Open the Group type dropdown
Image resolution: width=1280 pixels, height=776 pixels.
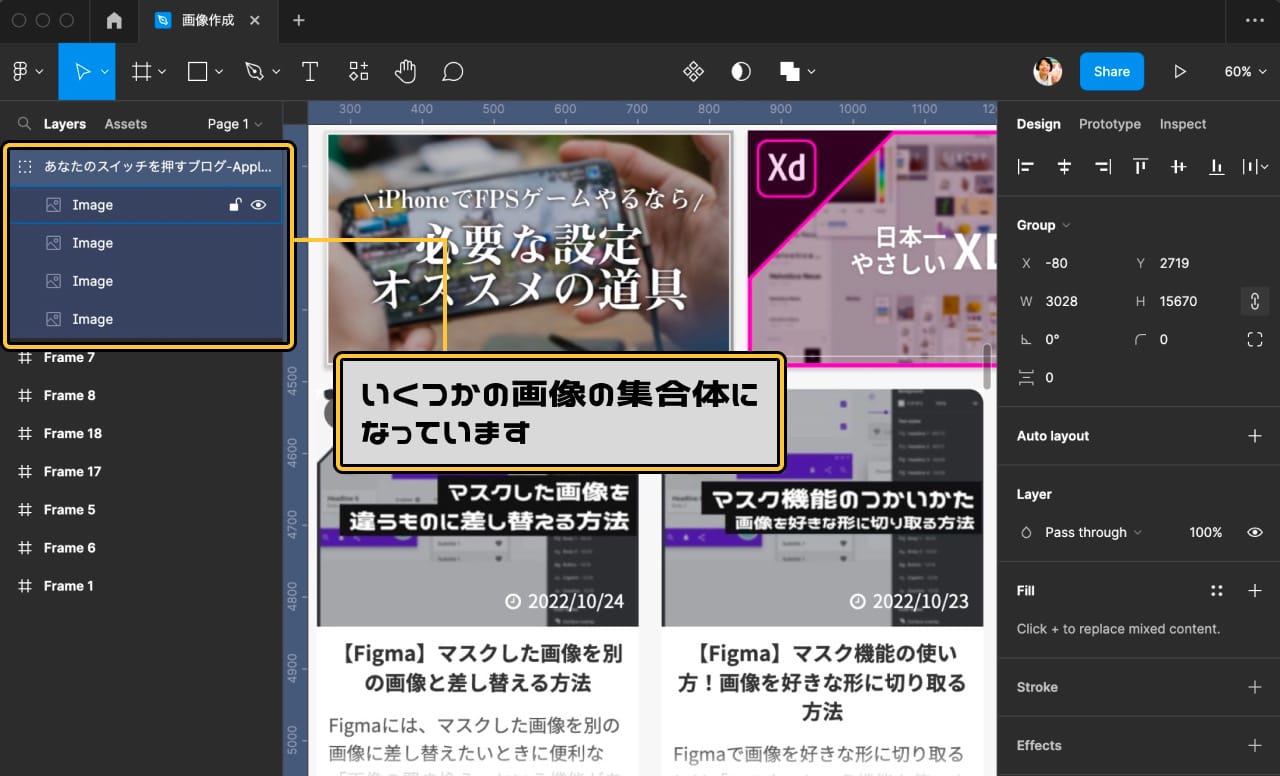click(x=1043, y=225)
